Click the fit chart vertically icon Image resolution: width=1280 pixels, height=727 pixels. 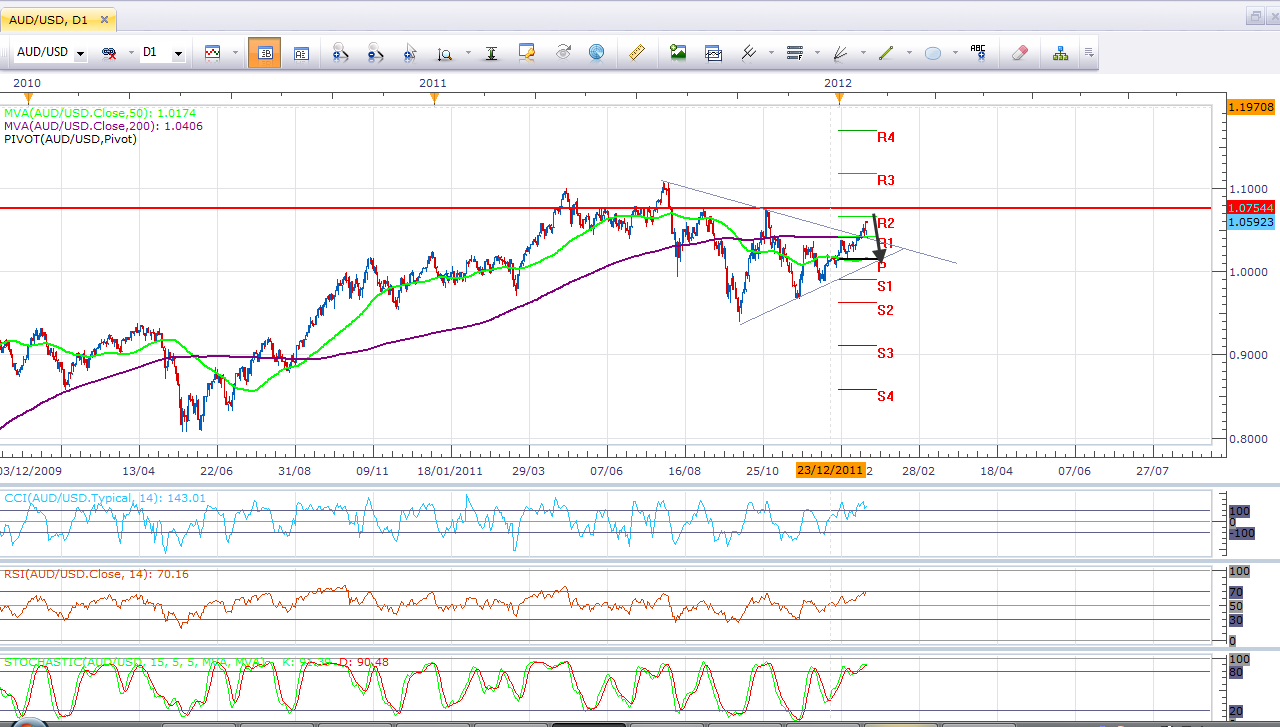[491, 53]
